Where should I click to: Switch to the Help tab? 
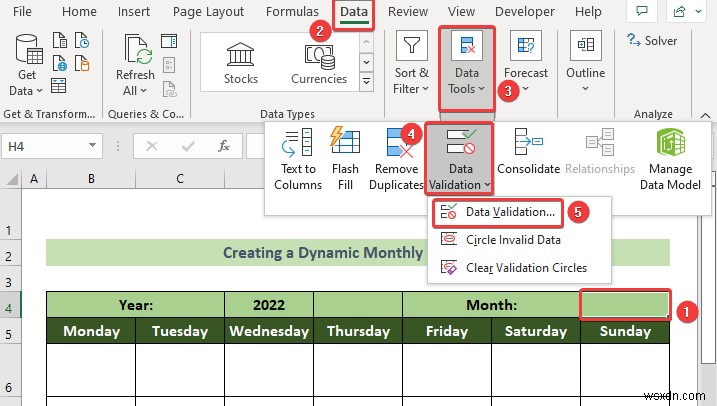[x=588, y=11]
